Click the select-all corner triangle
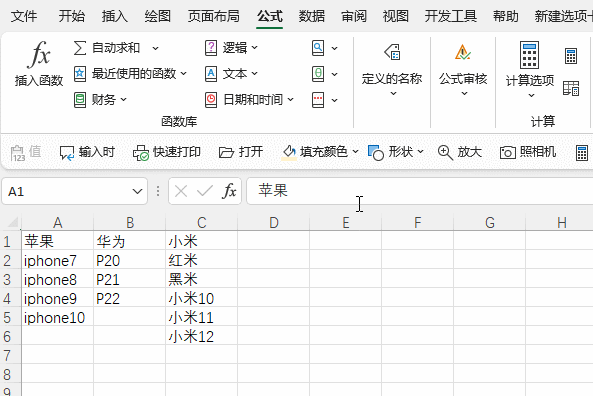 click(x=12, y=222)
